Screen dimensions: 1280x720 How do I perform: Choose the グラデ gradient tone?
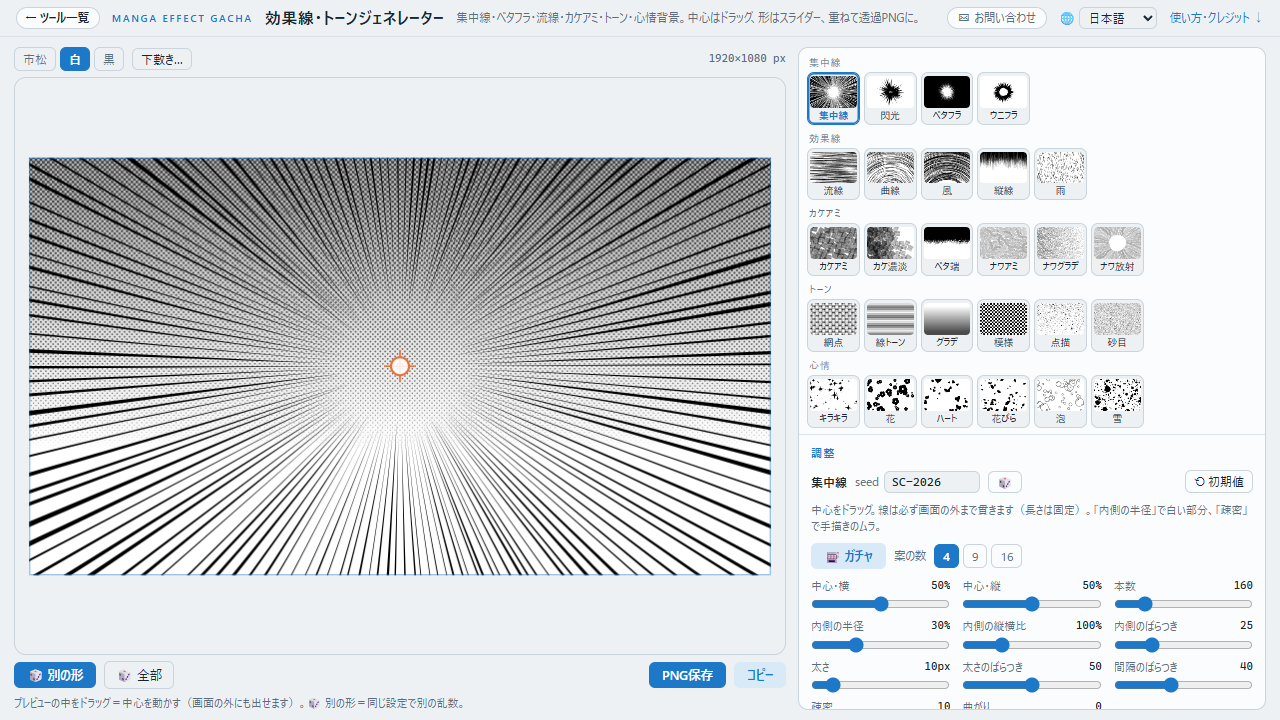(x=947, y=326)
